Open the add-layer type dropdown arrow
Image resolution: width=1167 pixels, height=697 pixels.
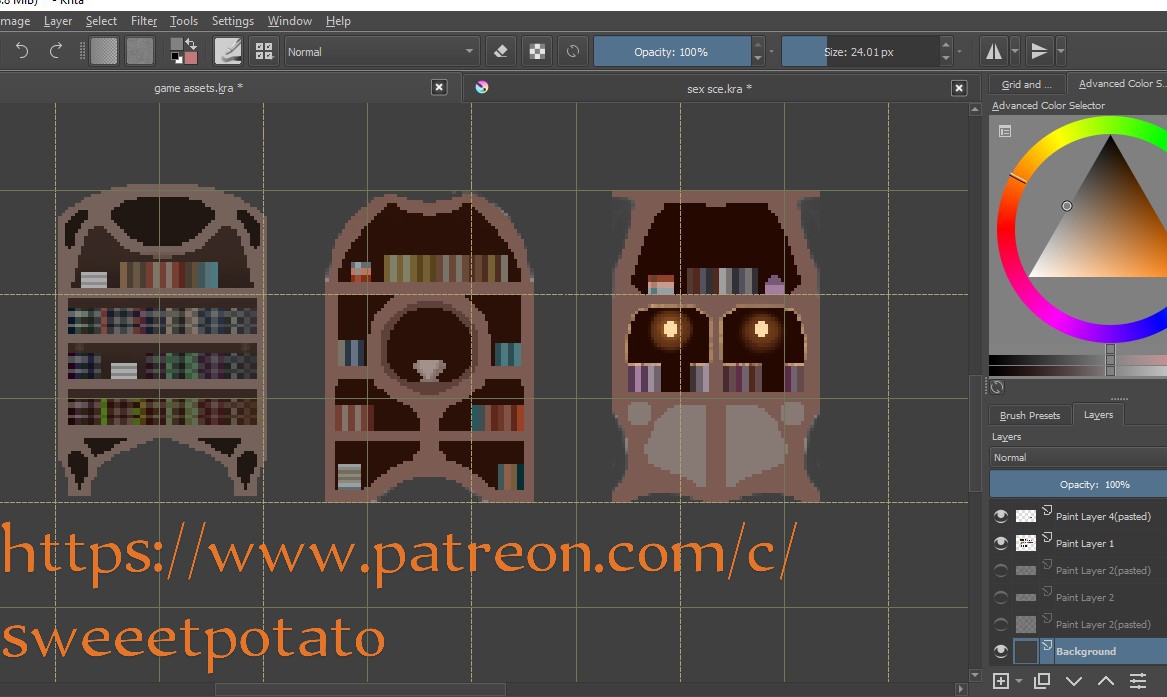tap(1018, 681)
